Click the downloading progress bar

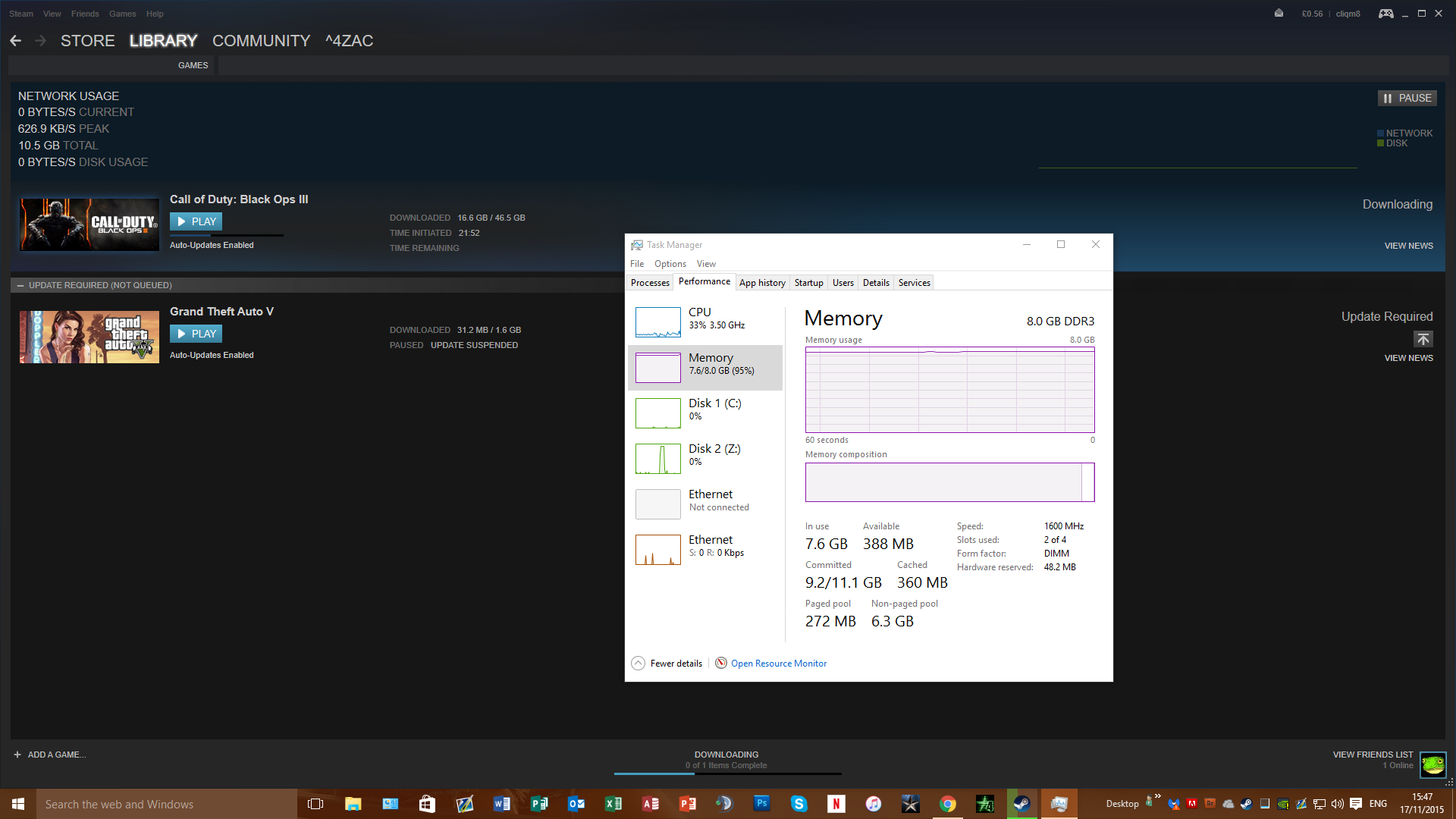tap(727, 773)
